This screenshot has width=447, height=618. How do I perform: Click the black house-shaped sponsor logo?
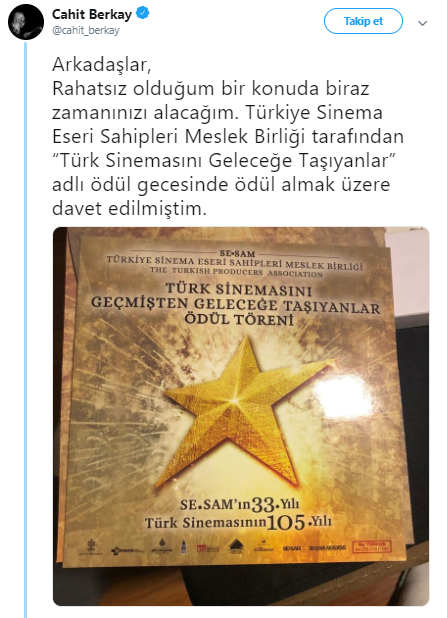[236, 546]
